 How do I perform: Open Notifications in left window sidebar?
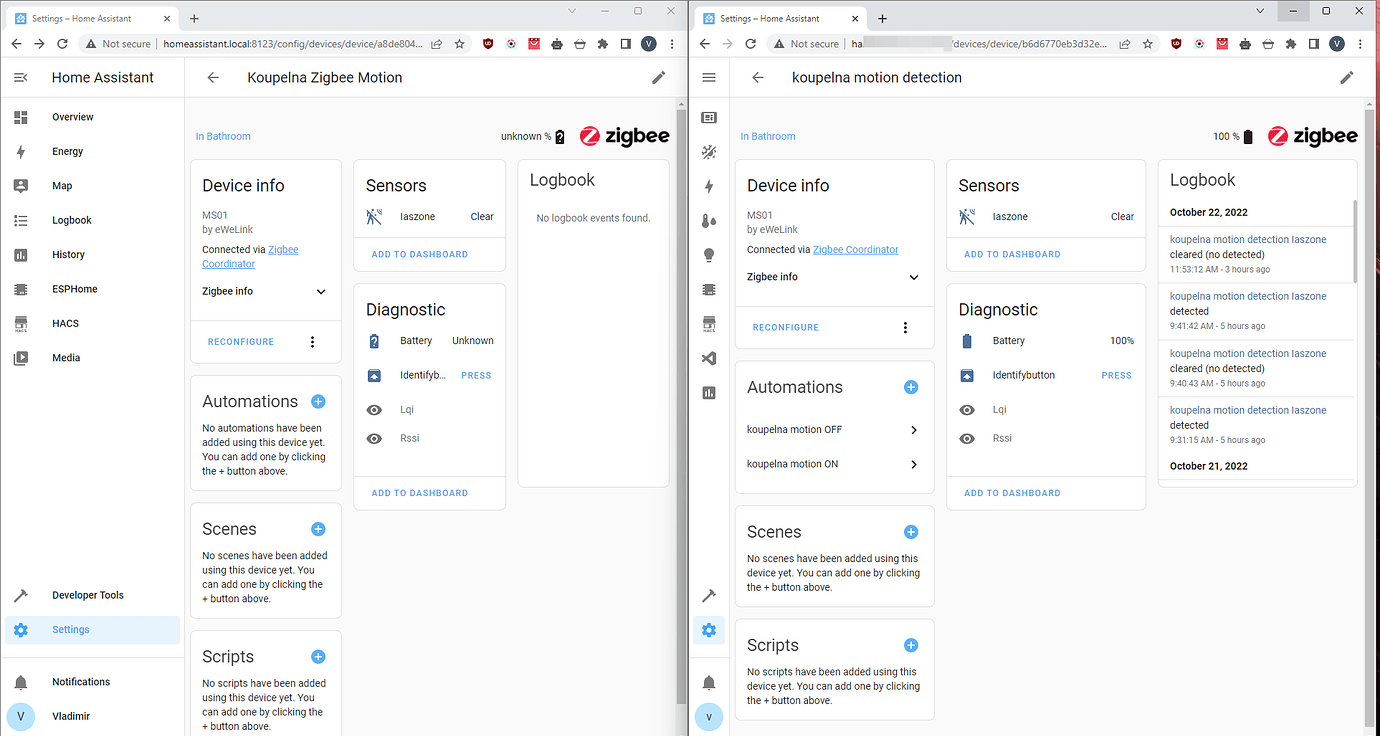pos(92,682)
